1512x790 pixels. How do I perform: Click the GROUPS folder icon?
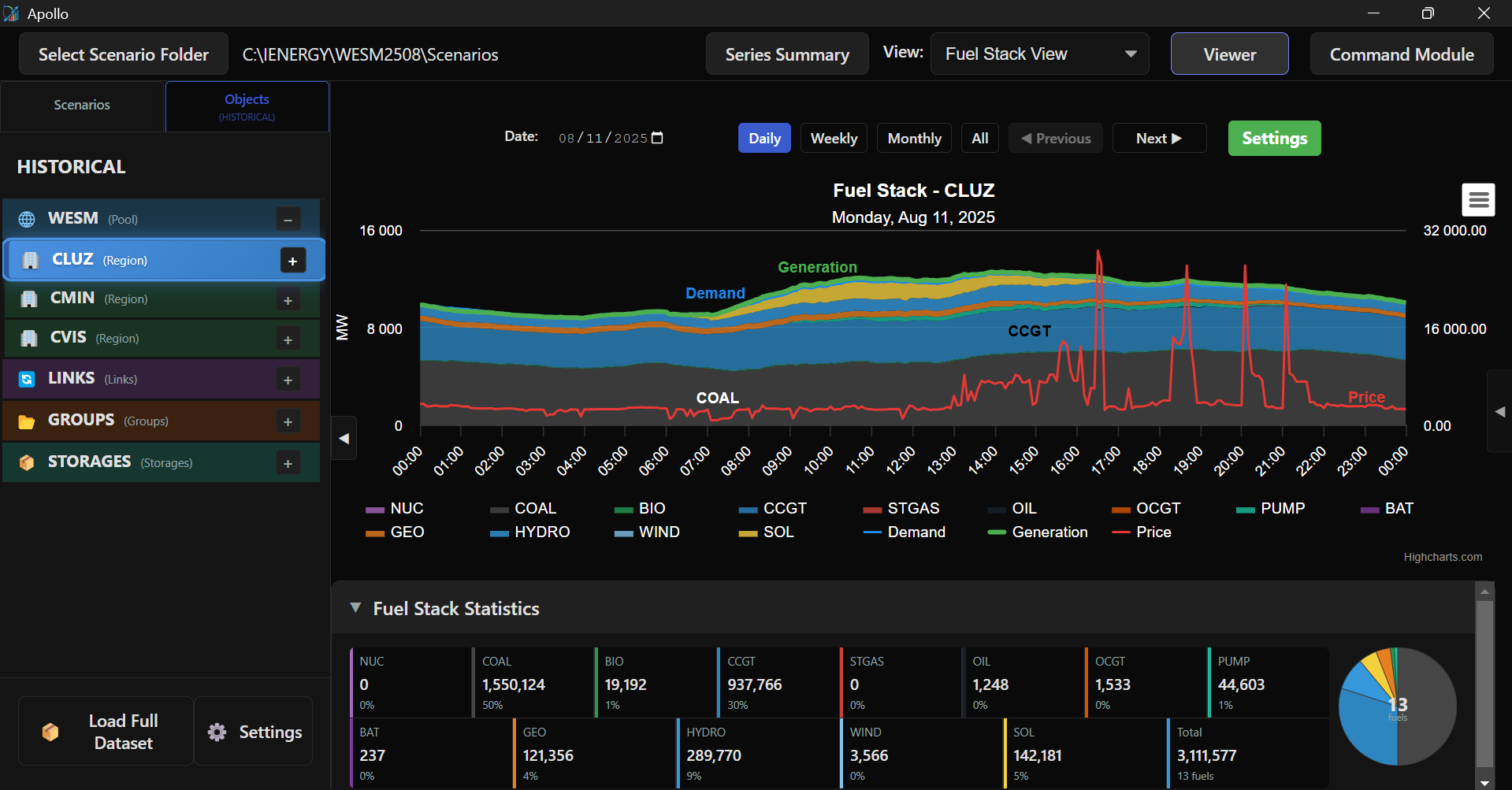(x=27, y=421)
